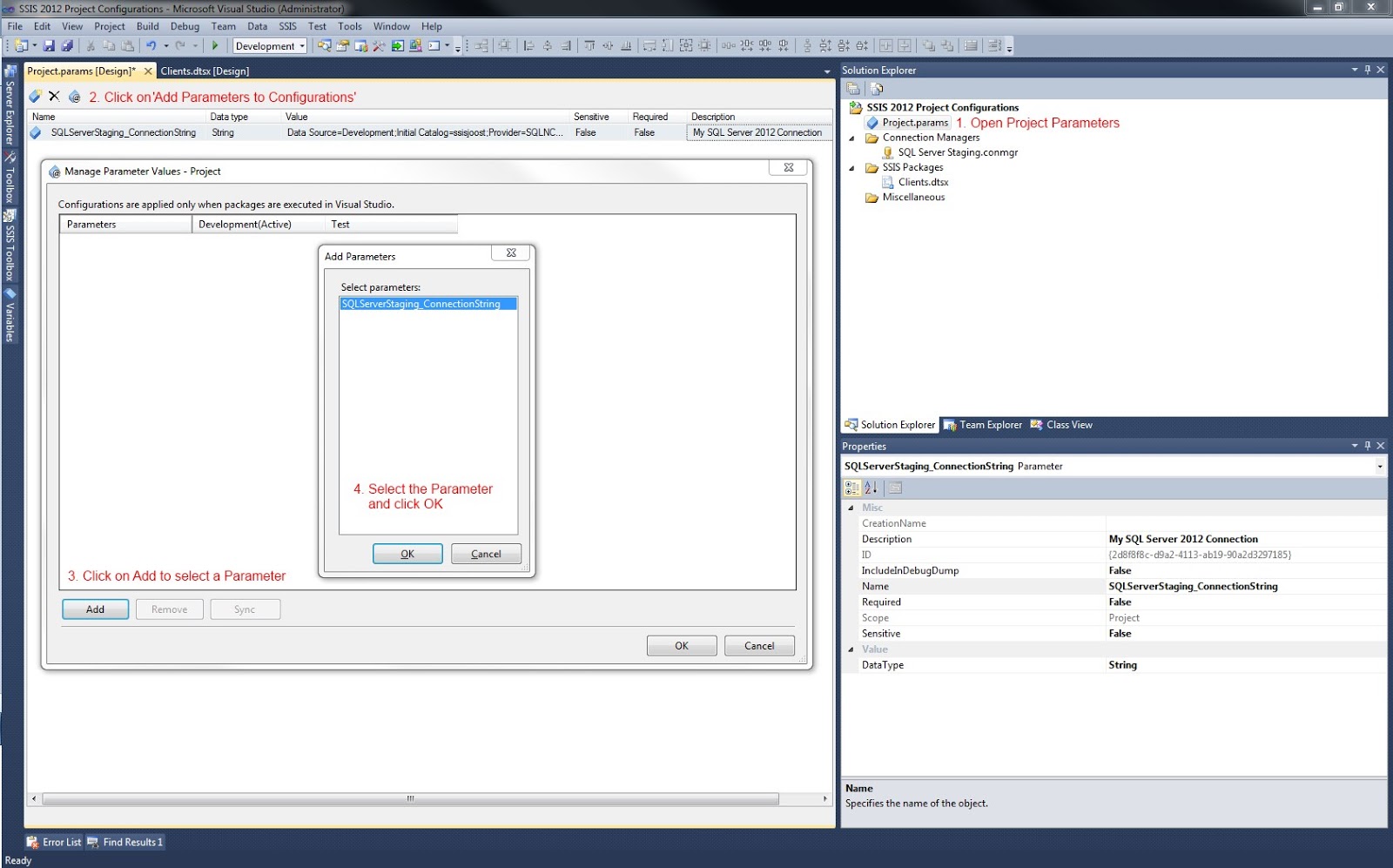
Task: Click the Save icon in the toolbar
Action: [x=49, y=46]
